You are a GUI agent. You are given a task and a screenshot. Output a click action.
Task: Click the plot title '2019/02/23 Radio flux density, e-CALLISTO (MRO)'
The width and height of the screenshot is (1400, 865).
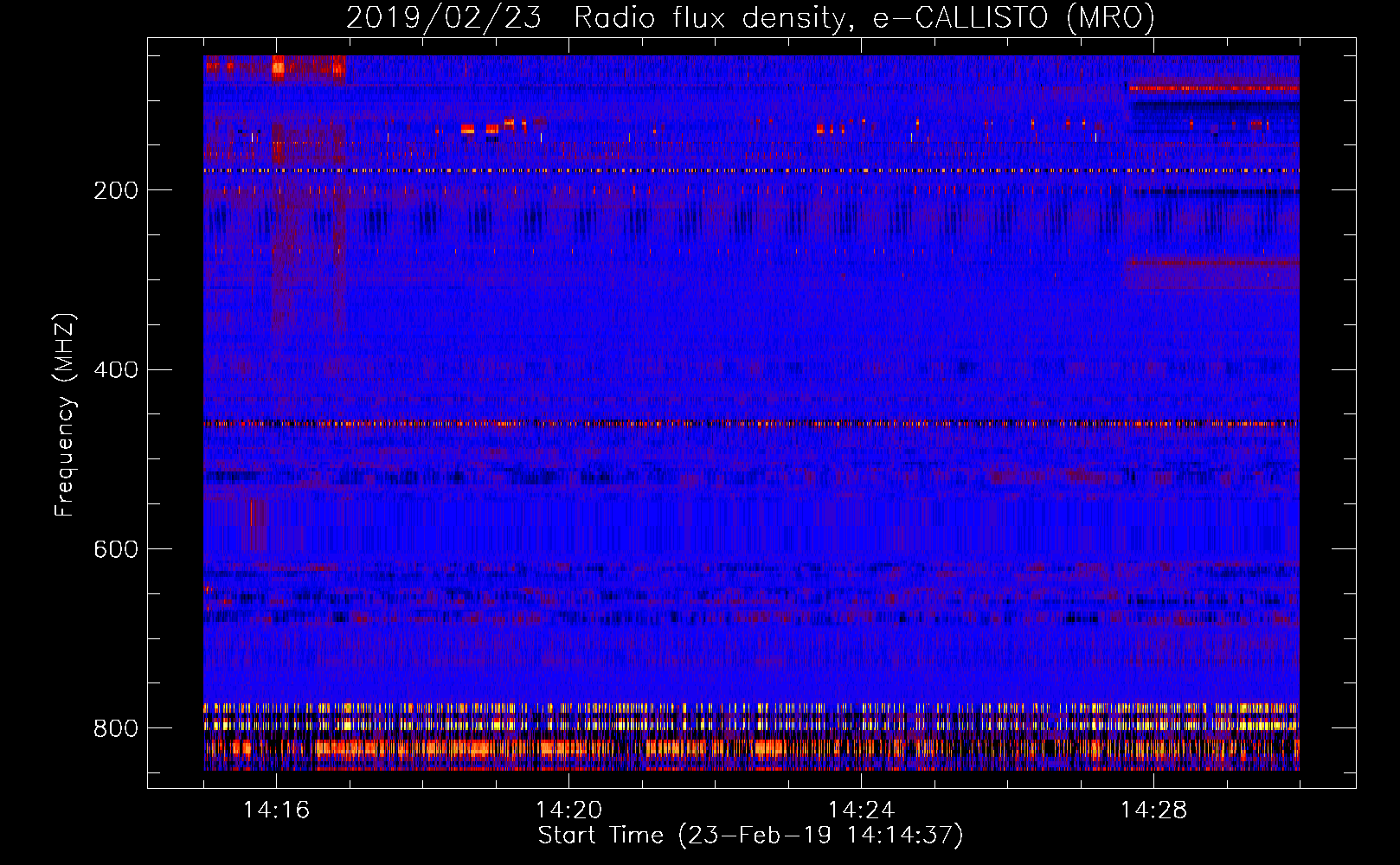click(750, 17)
